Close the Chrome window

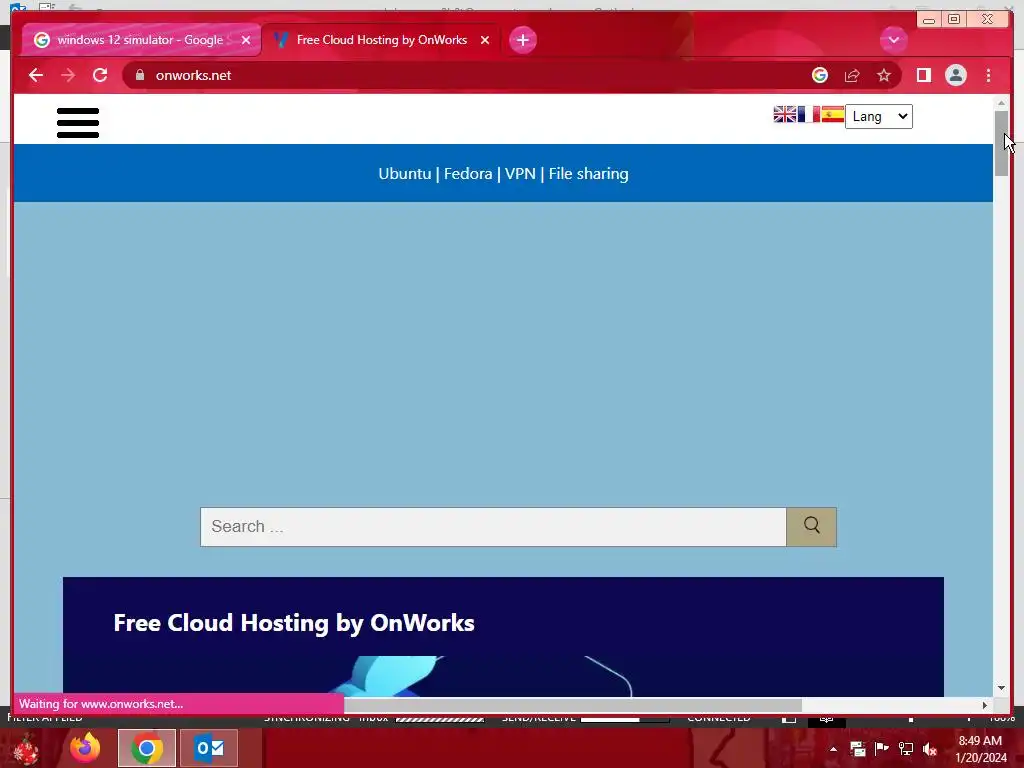pos(987,20)
